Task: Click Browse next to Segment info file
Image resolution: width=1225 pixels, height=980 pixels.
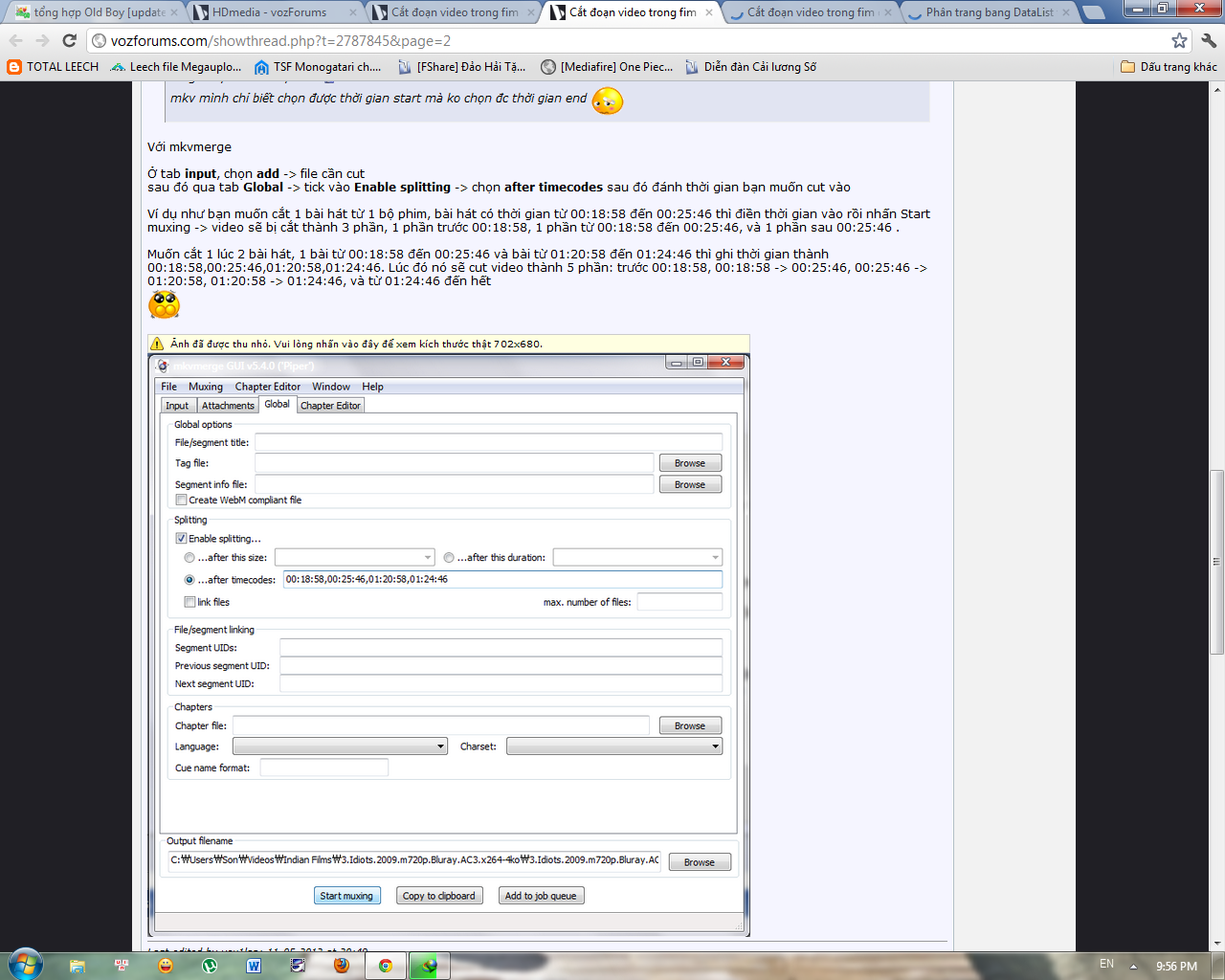Action: (690, 485)
